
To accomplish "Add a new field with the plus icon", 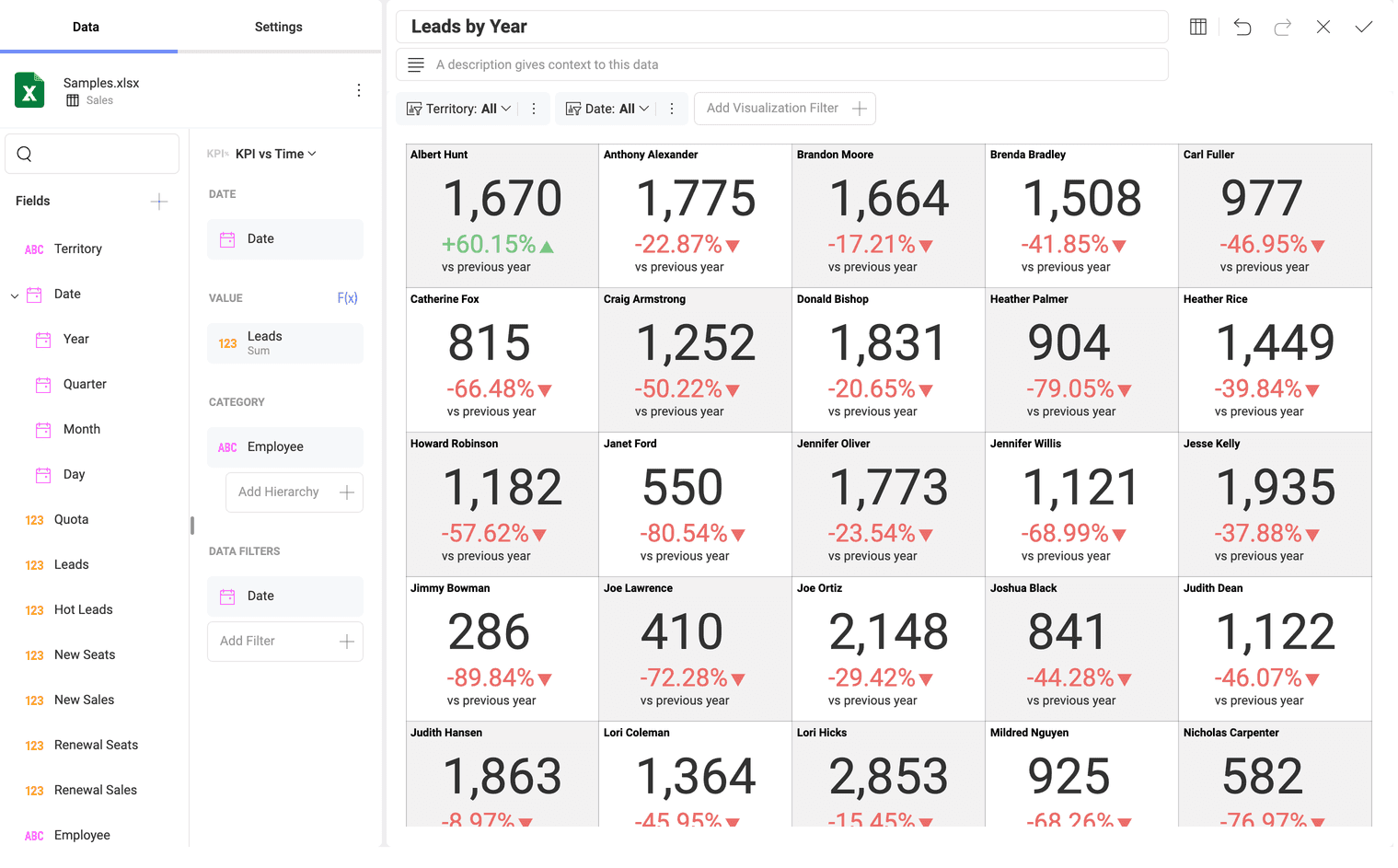I will pos(159,202).
